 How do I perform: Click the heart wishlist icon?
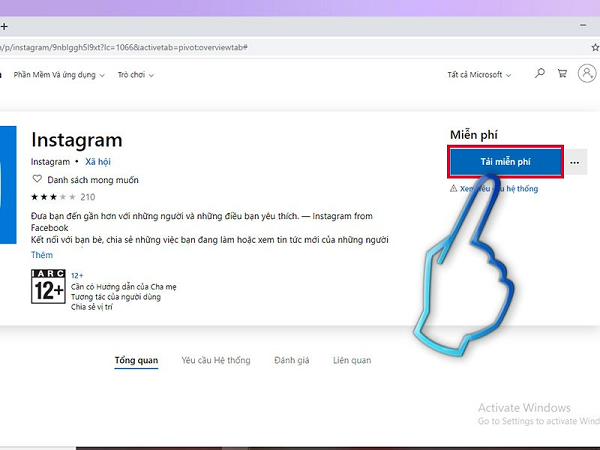point(37,179)
